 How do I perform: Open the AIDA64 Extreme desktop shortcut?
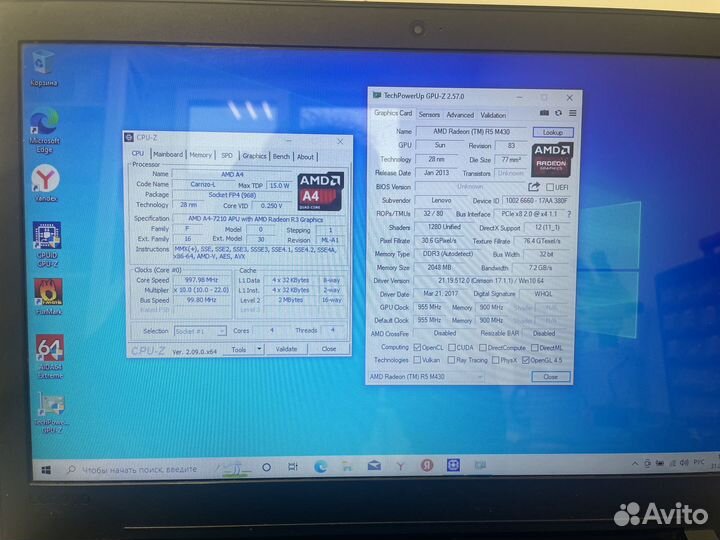[x=50, y=357]
